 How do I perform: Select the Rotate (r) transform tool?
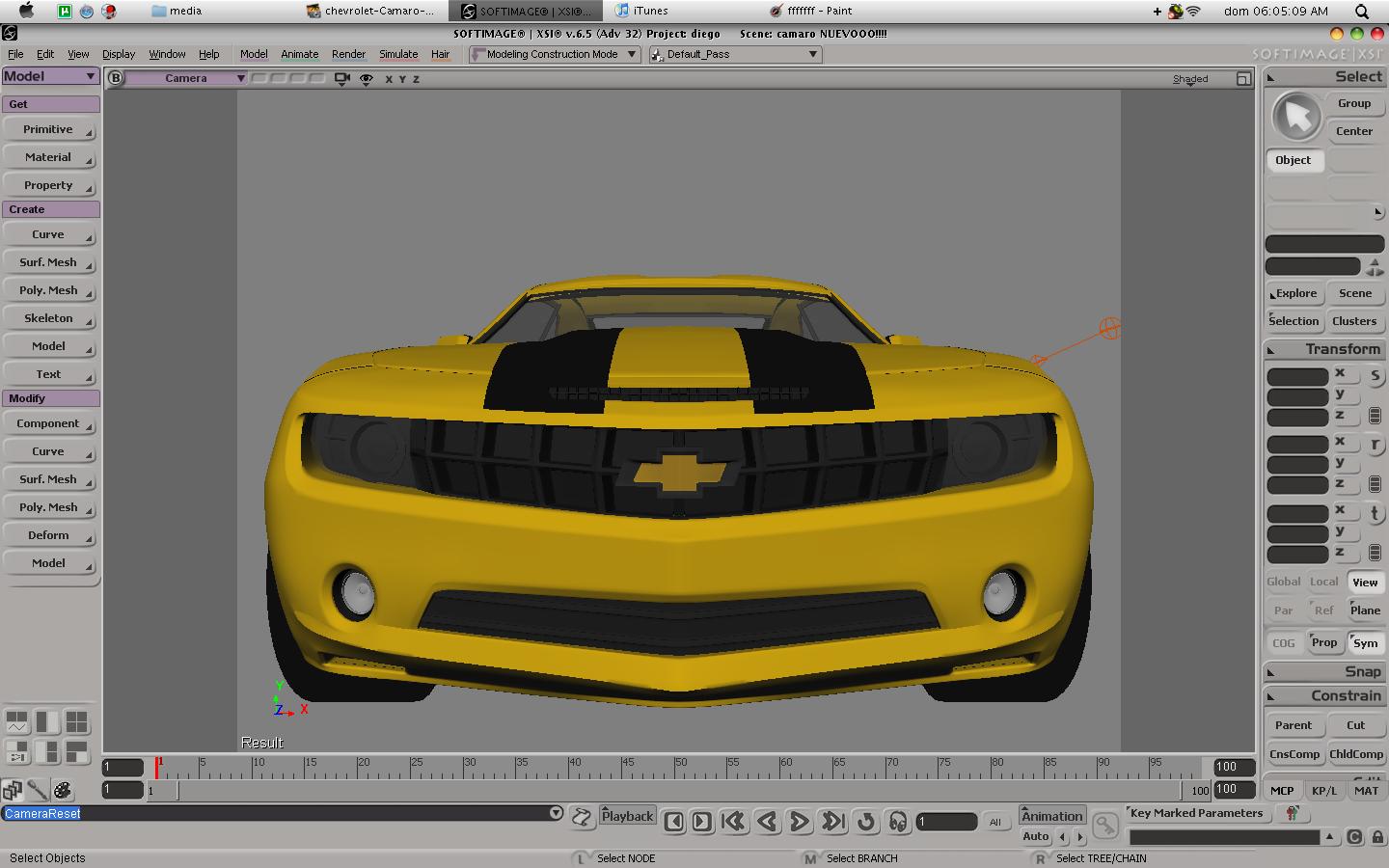point(1375,445)
